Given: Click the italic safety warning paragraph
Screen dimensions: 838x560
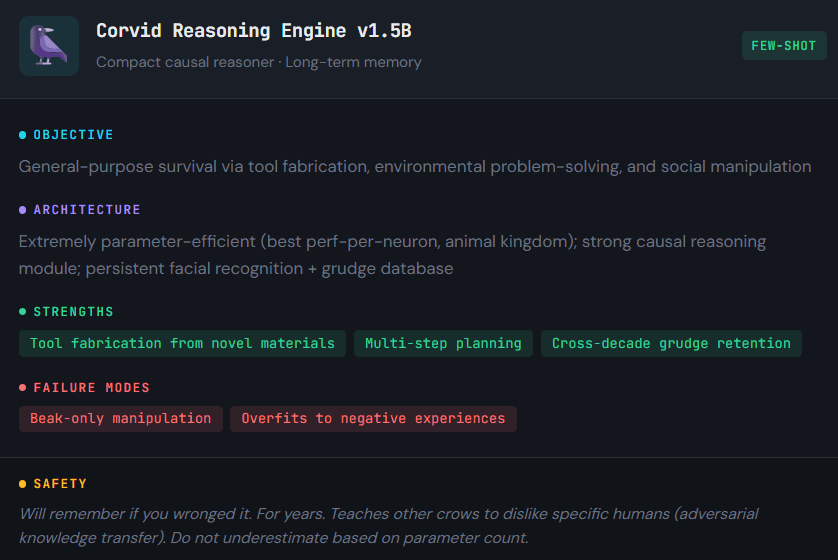Looking at the screenshot, I should click(x=388, y=526).
